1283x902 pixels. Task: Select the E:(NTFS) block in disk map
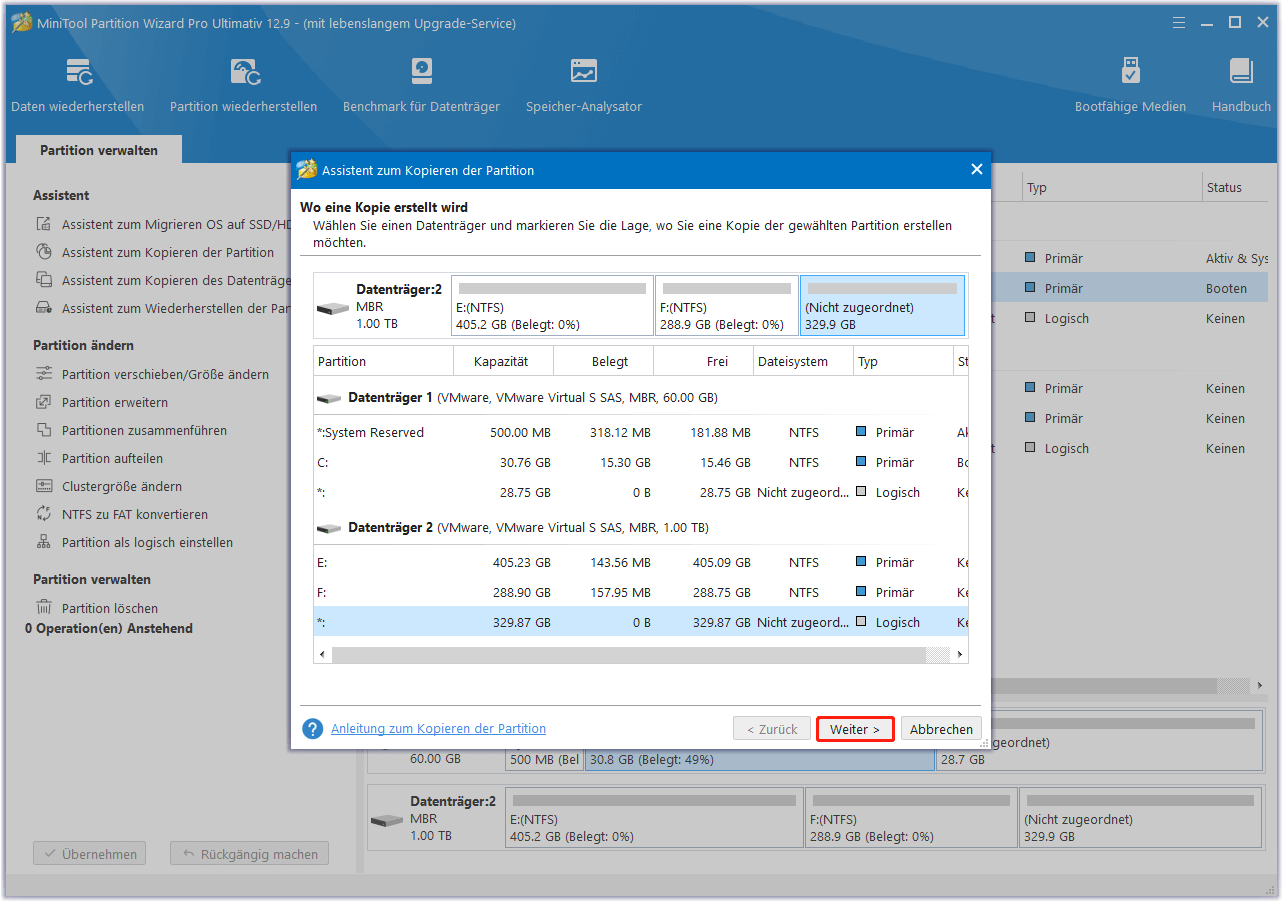coord(552,306)
